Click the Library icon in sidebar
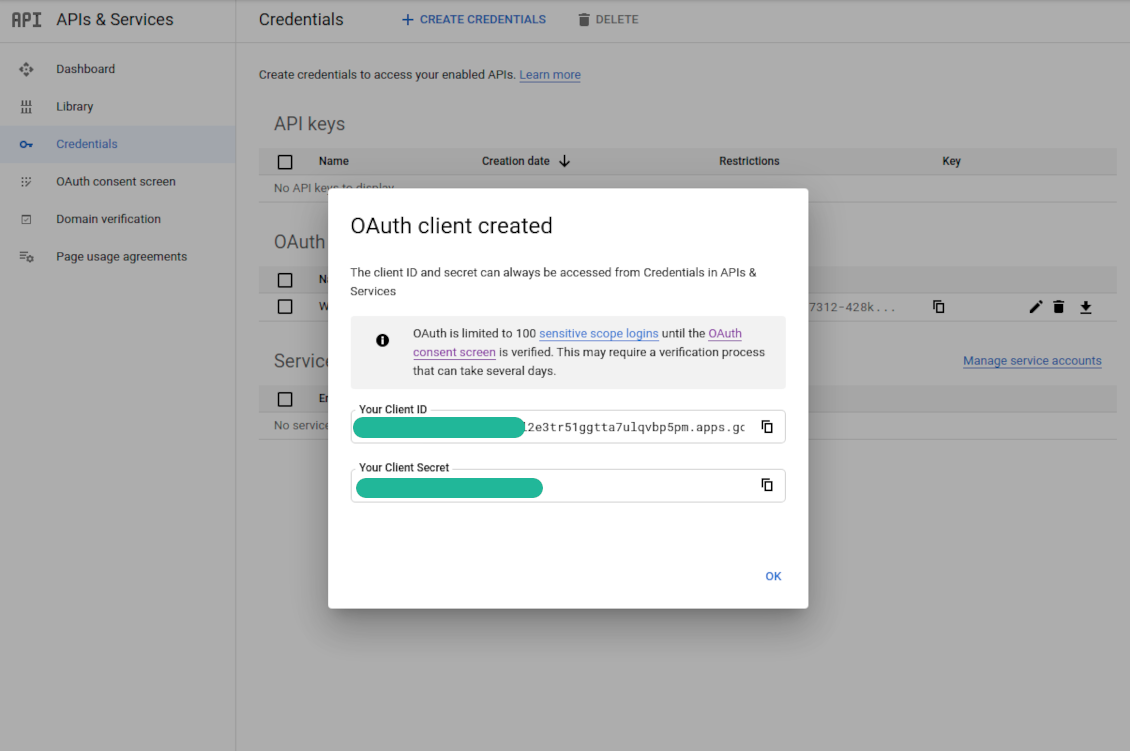The width and height of the screenshot is (1130, 751). [27, 107]
